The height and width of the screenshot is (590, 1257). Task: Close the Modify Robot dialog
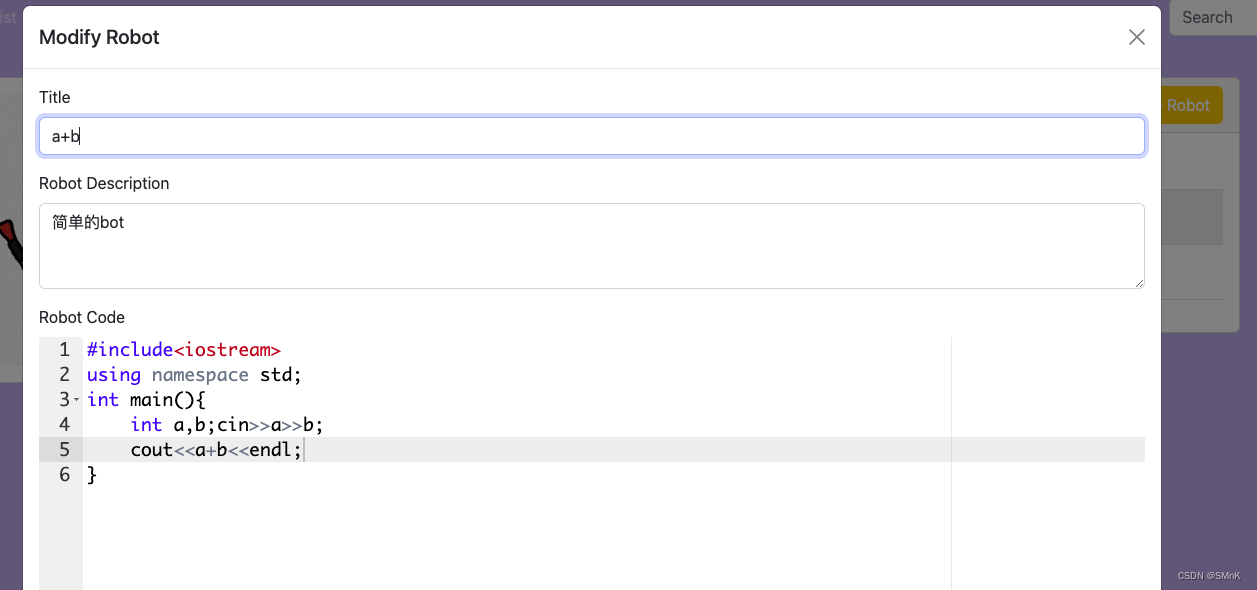1136,37
